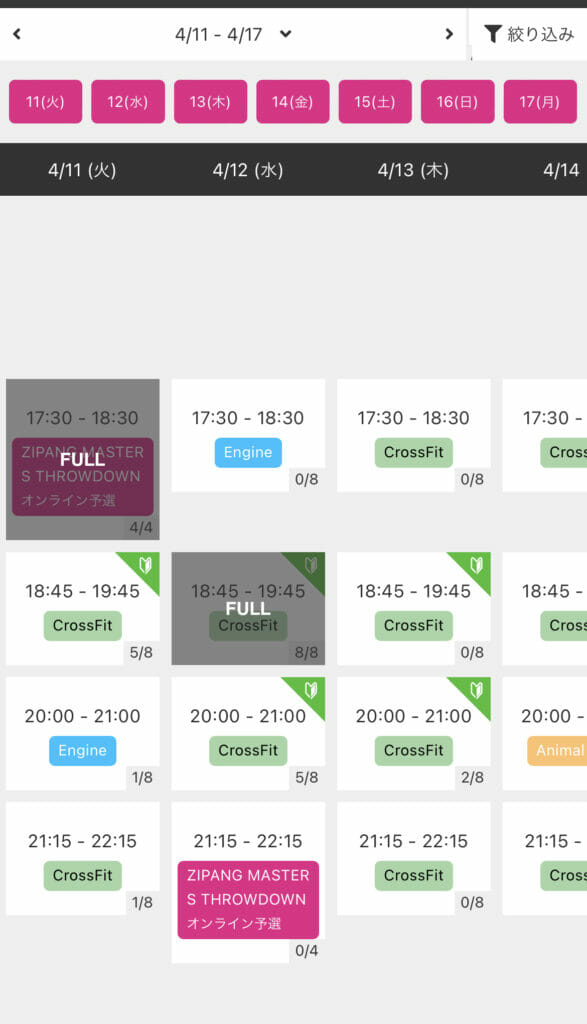Viewport: 587px width, 1024px height.
Task: Book 4/11 20:00 Engine class
Action: 83,733
